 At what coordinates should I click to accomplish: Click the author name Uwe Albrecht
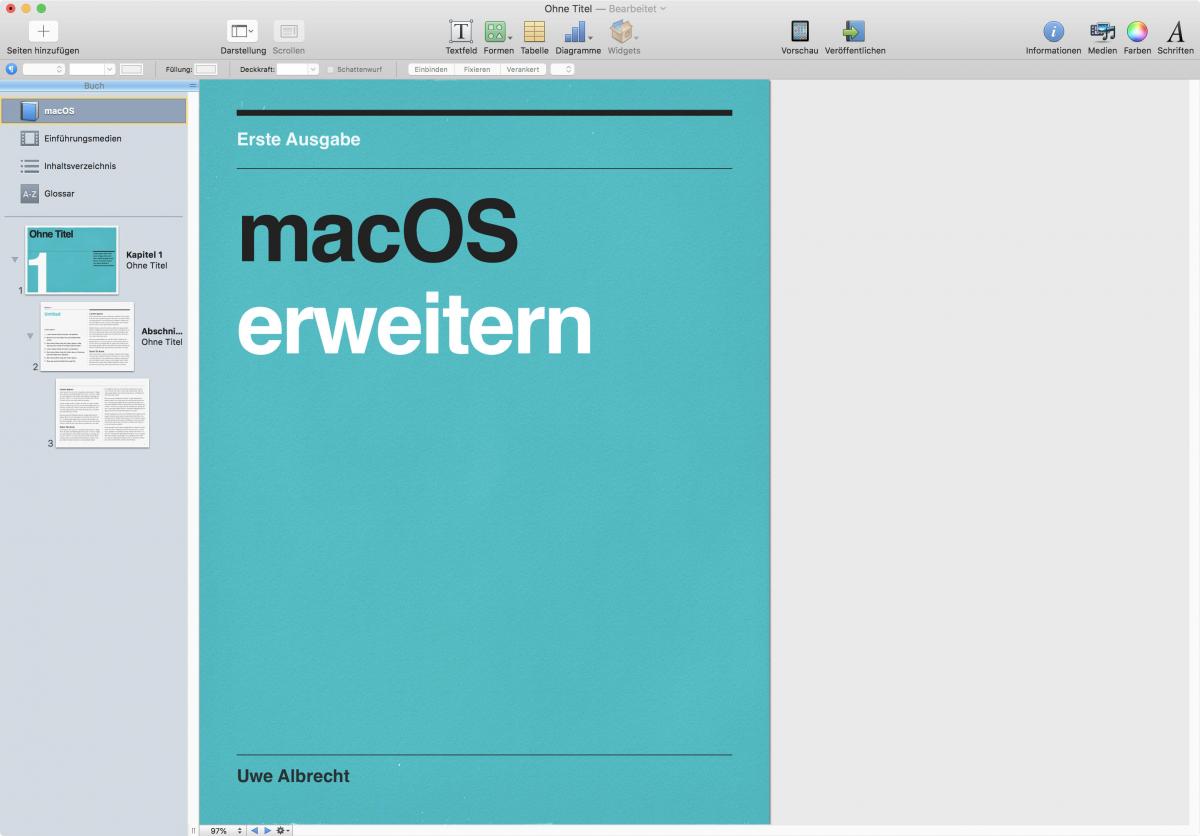pos(293,776)
